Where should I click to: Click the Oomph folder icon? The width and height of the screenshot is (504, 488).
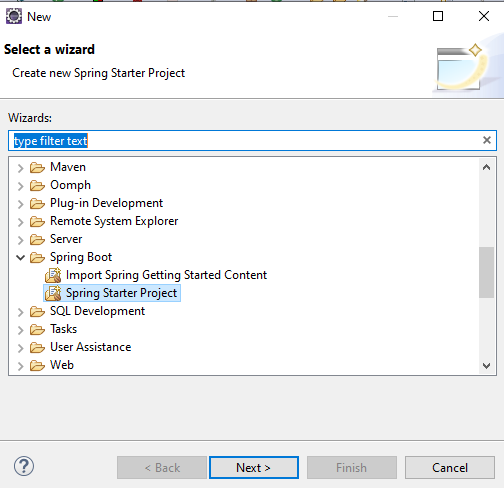point(37,185)
